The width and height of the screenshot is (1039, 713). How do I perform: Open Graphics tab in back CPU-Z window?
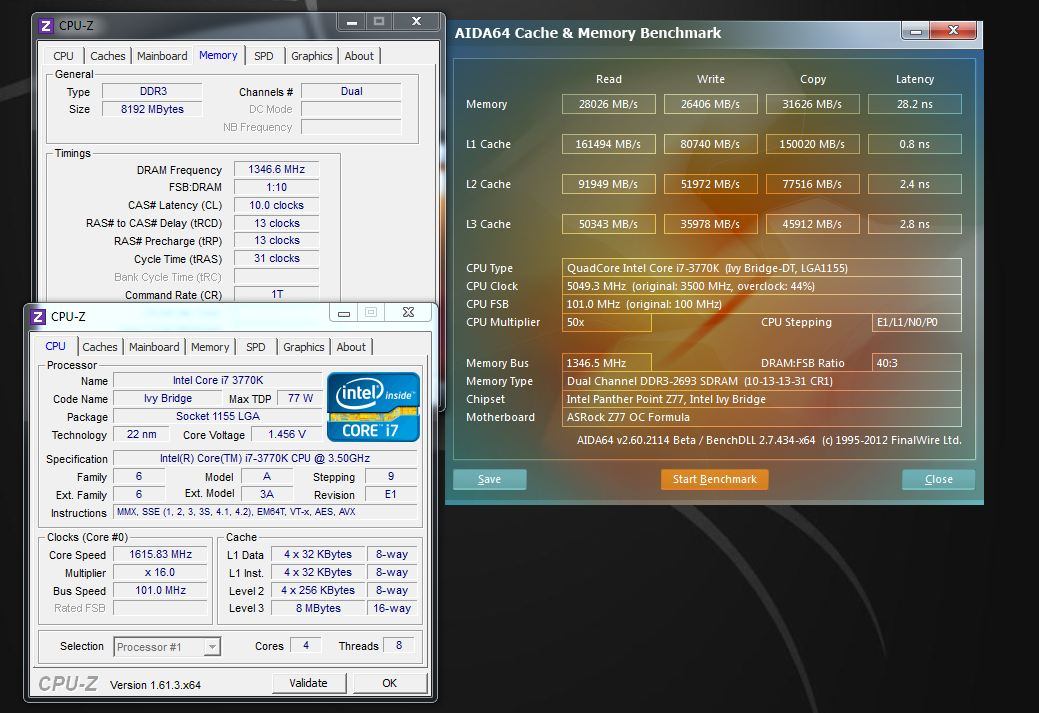tap(311, 56)
